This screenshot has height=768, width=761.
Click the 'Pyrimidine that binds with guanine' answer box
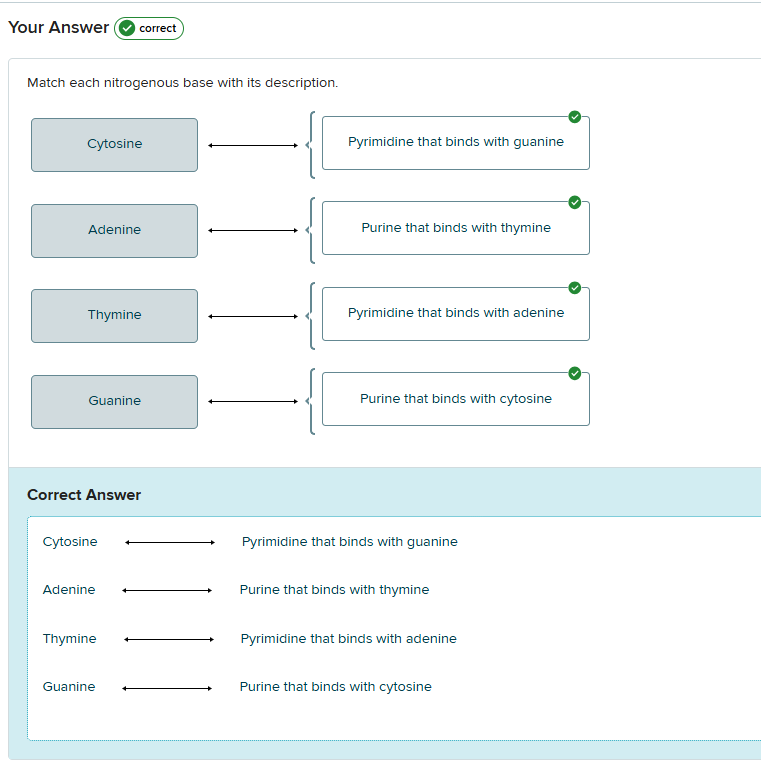coord(455,143)
